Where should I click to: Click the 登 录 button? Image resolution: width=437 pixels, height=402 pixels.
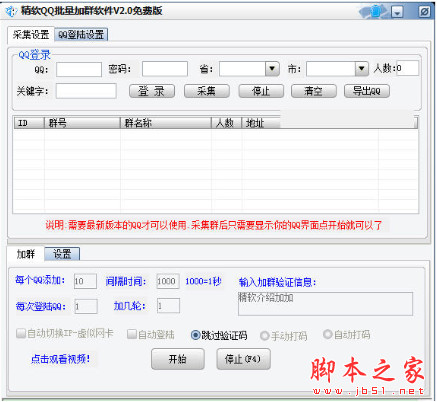pyautogui.click(x=152, y=91)
